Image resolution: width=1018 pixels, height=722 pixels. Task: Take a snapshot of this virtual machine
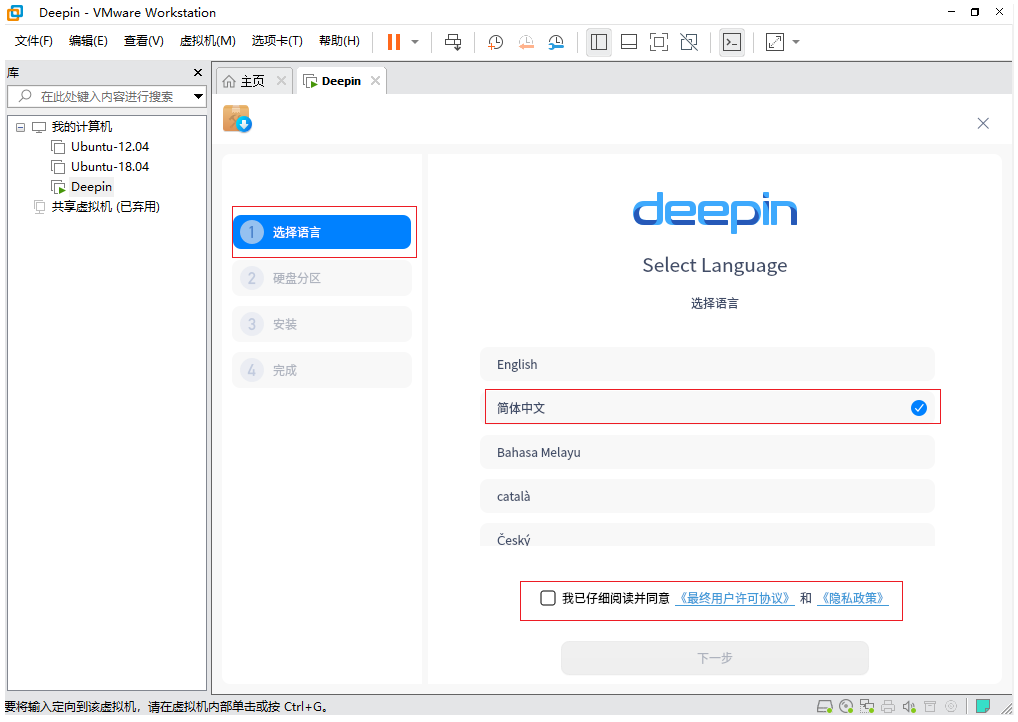(x=495, y=42)
